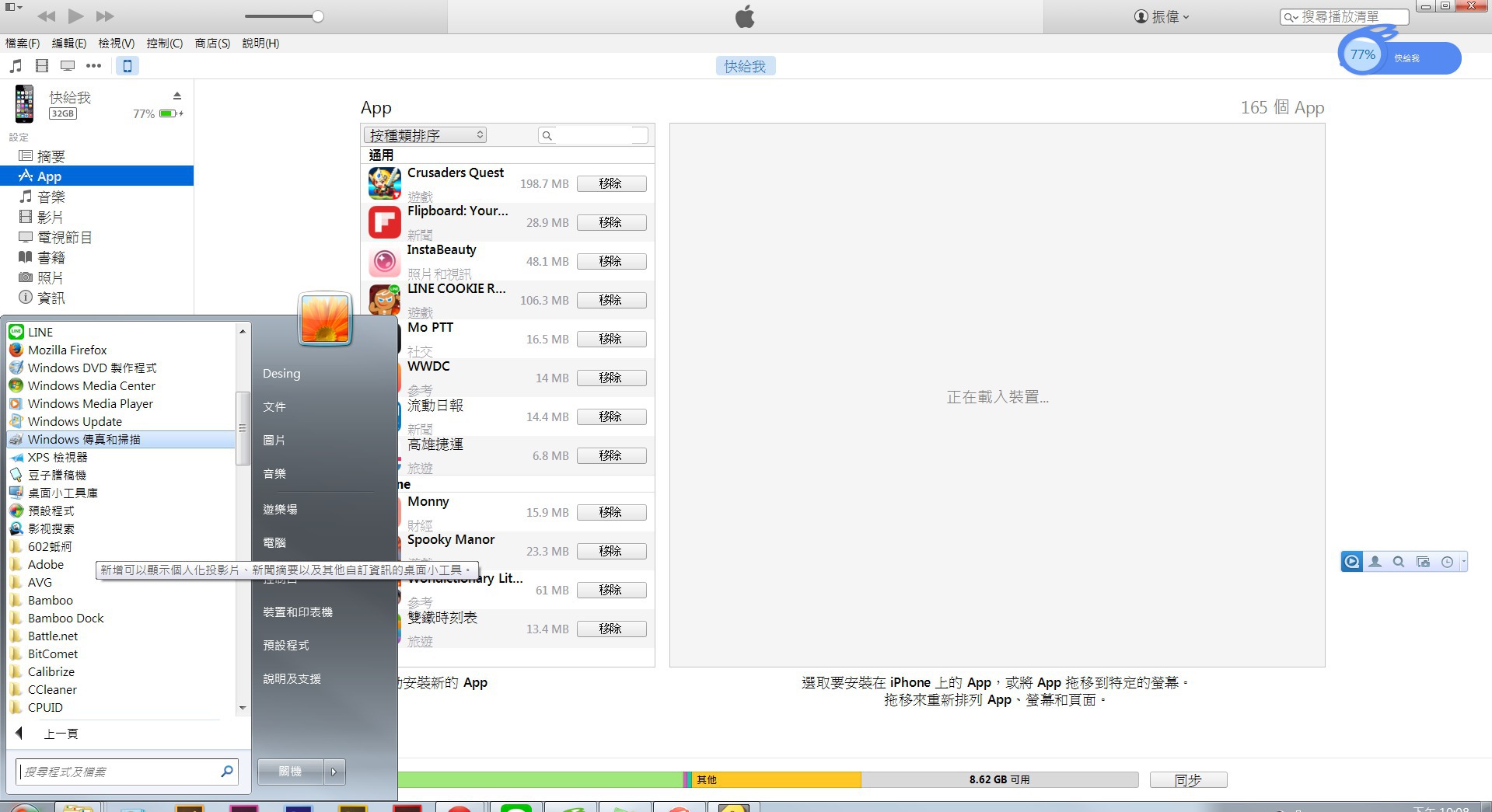The width and height of the screenshot is (1492, 812).
Task: Remove Crusaders Quest with 移除 button
Action: (611, 183)
